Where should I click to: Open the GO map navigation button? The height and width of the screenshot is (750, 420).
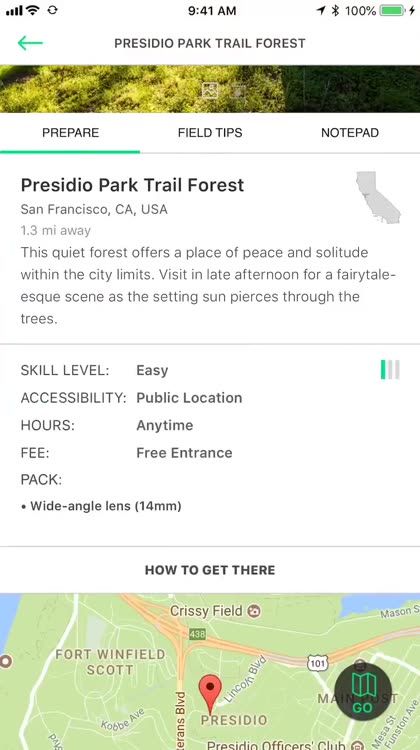(363, 692)
